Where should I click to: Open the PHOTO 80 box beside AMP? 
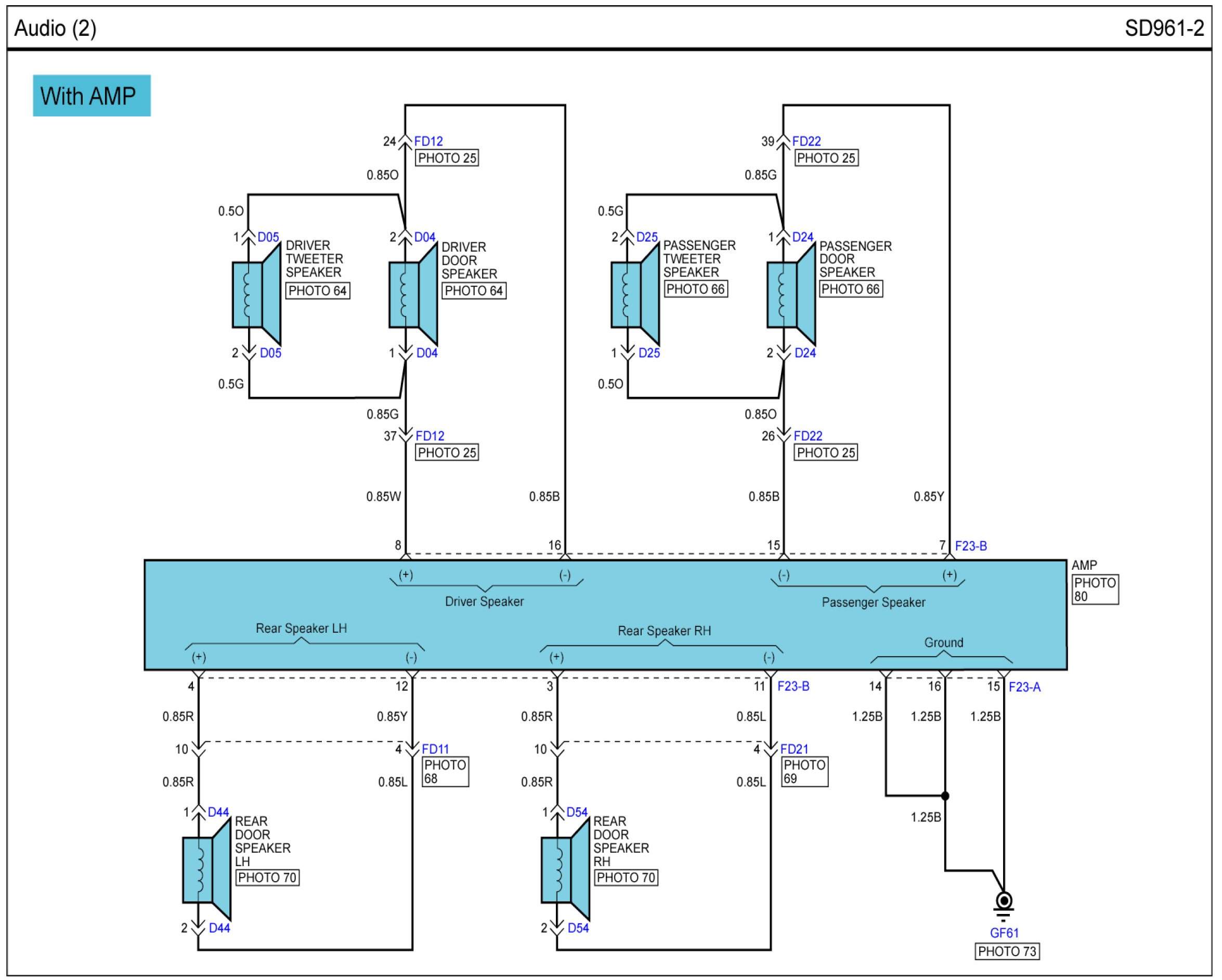(1096, 590)
